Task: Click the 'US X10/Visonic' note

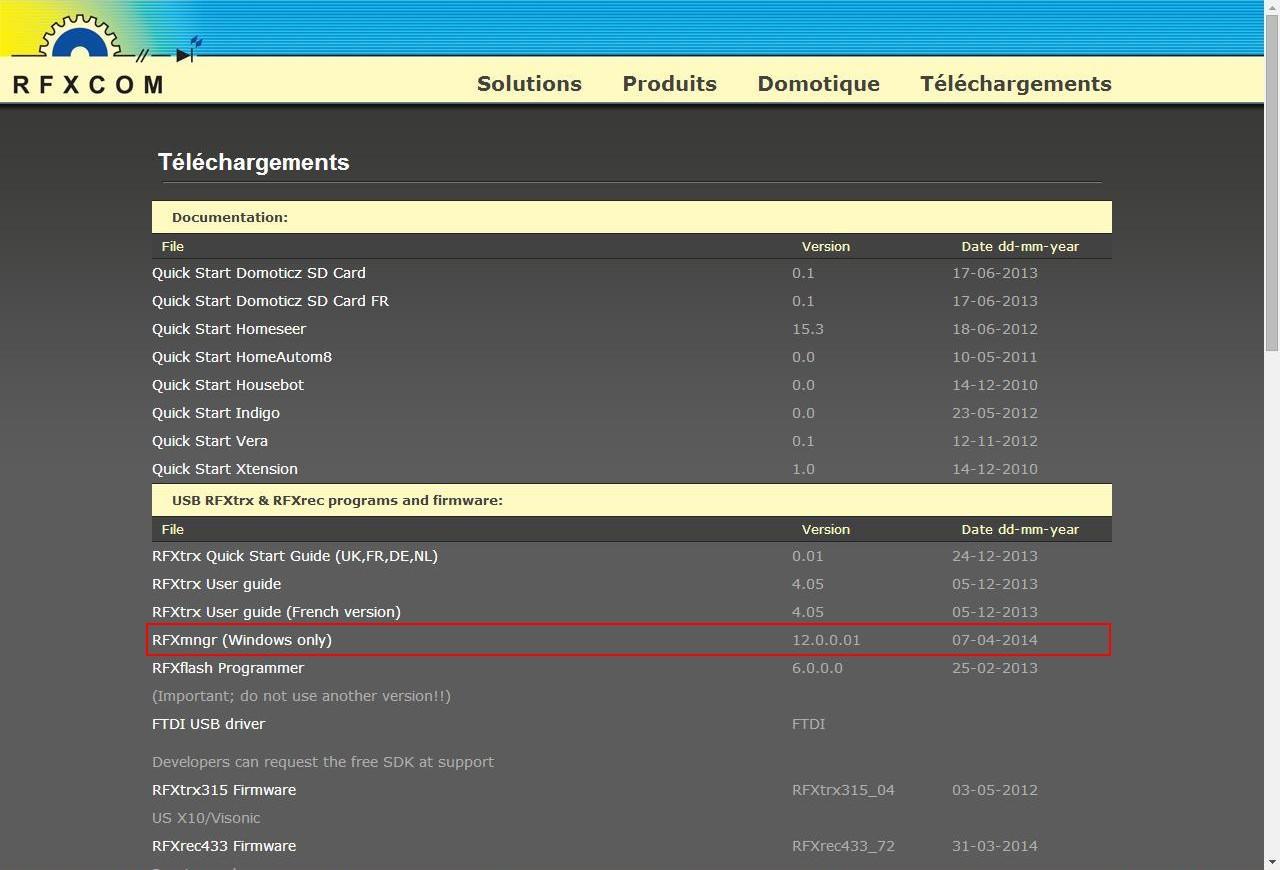Action: point(206,818)
